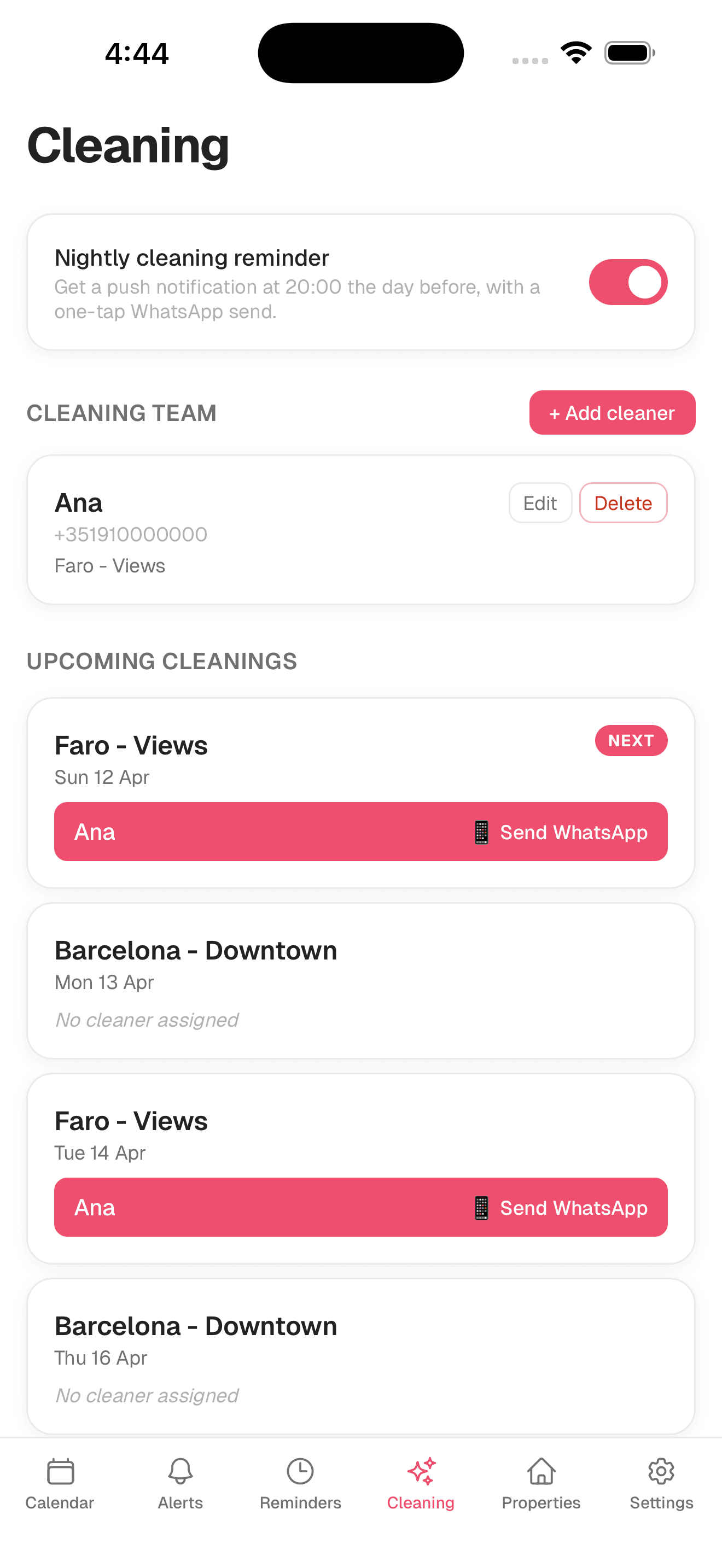722x1568 pixels.
Task: Tap the NEXT badge on Faro - Views
Action: 631,740
